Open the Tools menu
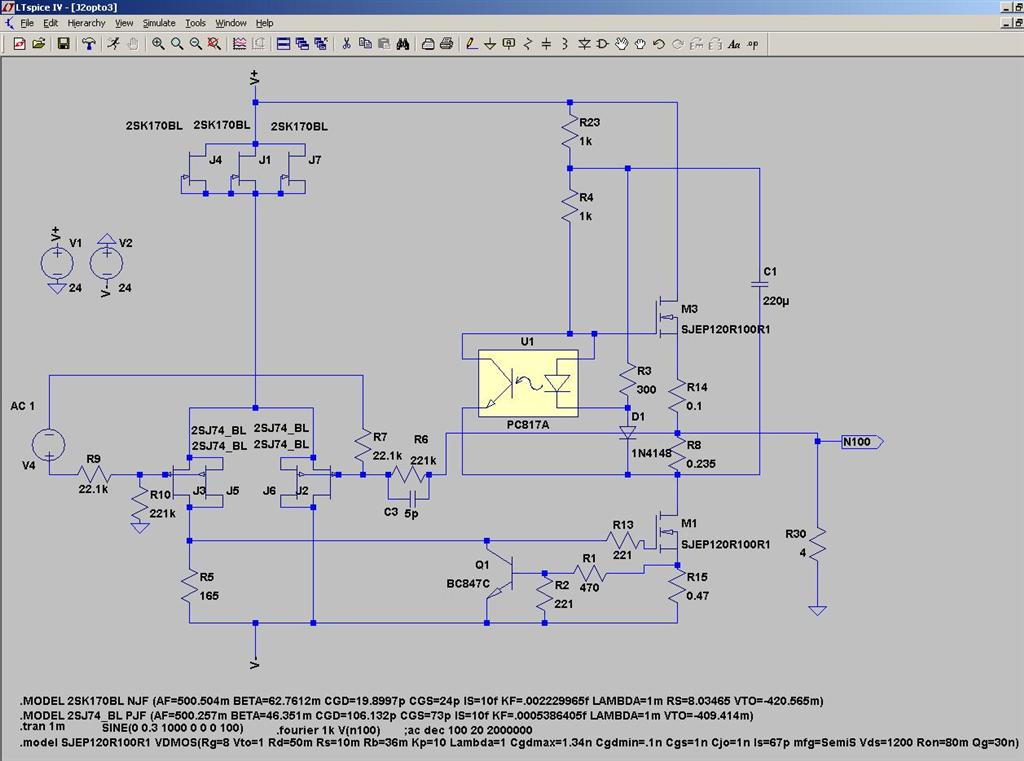This screenshot has width=1024, height=761. [195, 23]
